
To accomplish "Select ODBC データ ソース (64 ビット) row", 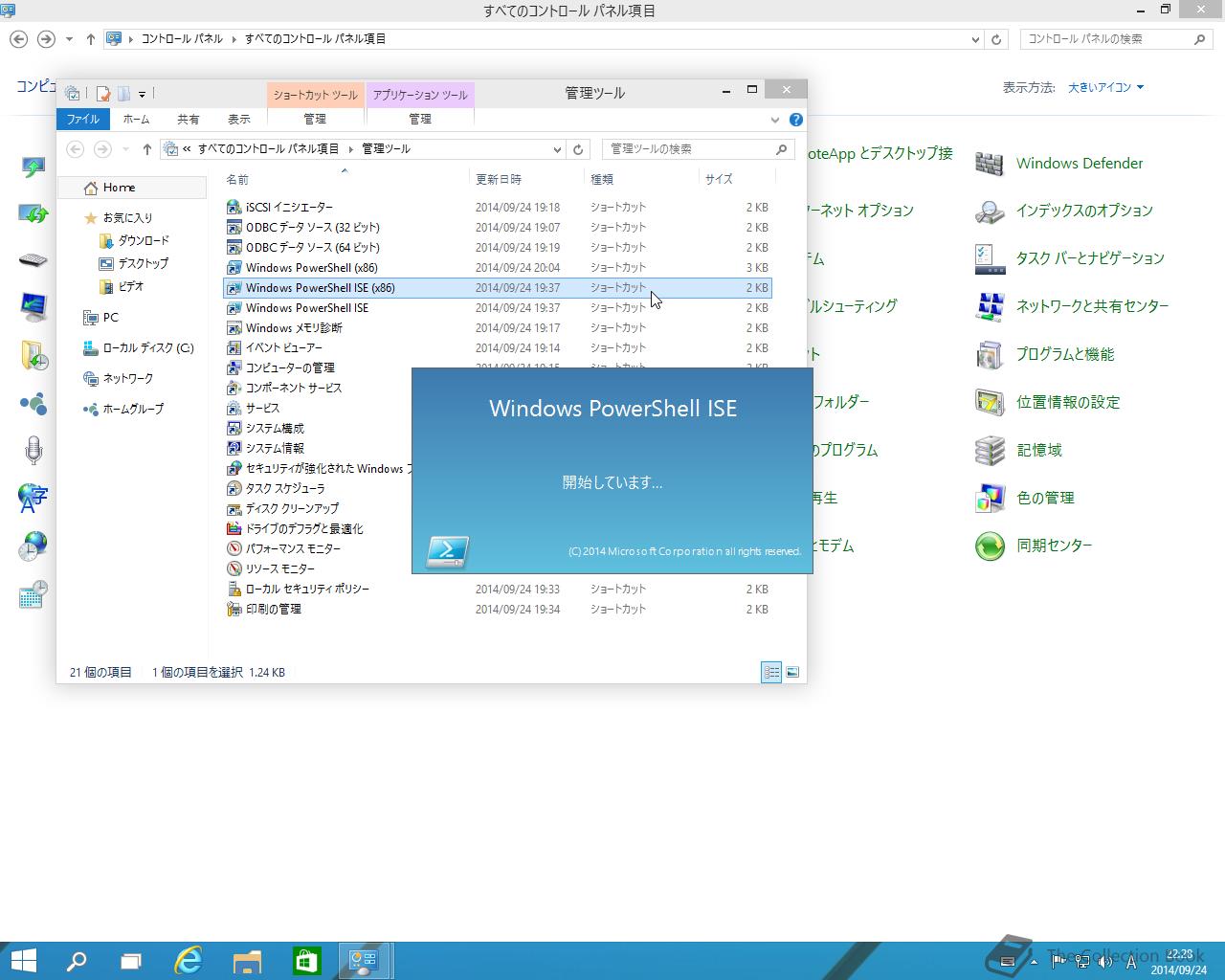I will pyautogui.click(x=498, y=247).
